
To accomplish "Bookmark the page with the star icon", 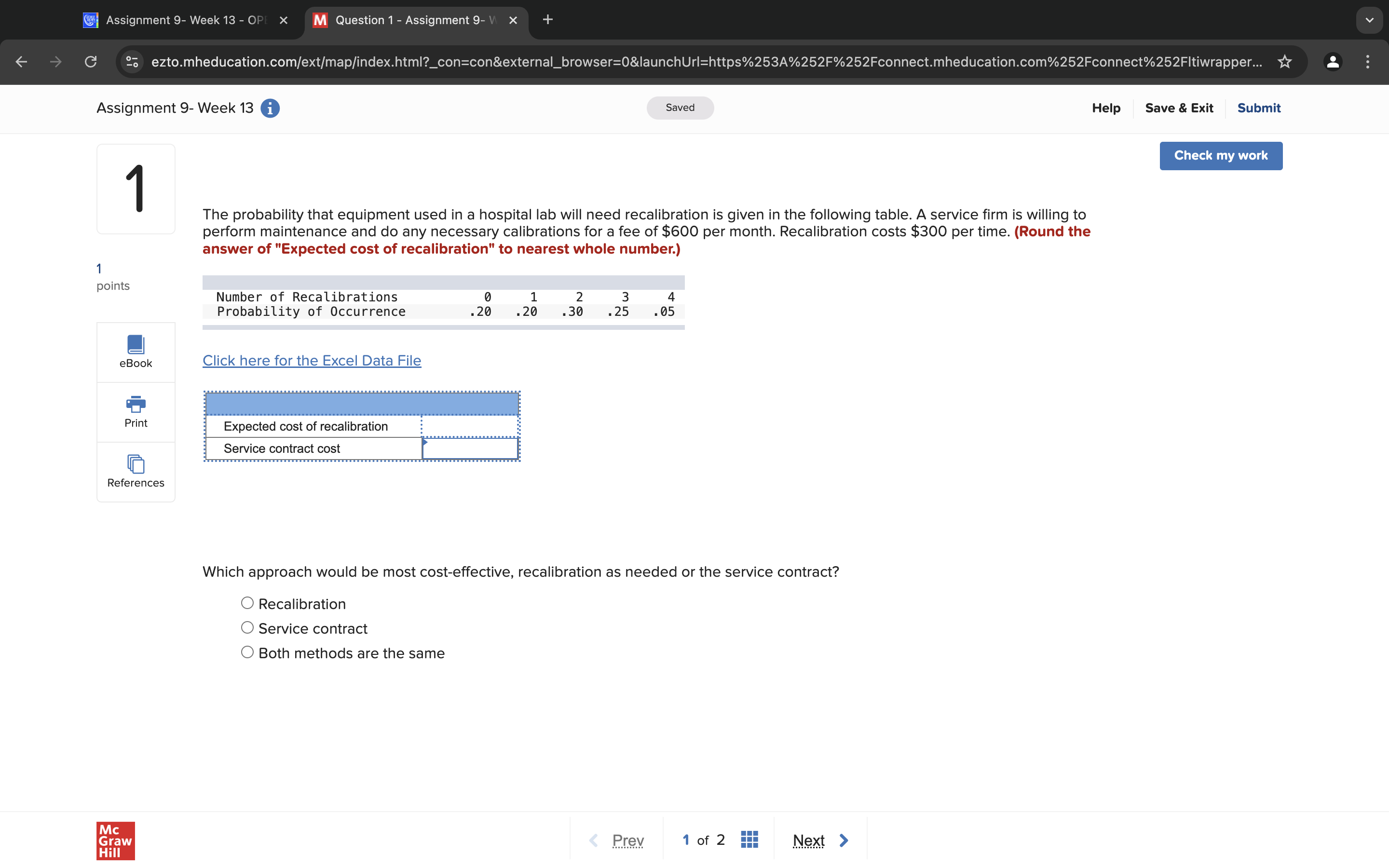I will (x=1284, y=62).
